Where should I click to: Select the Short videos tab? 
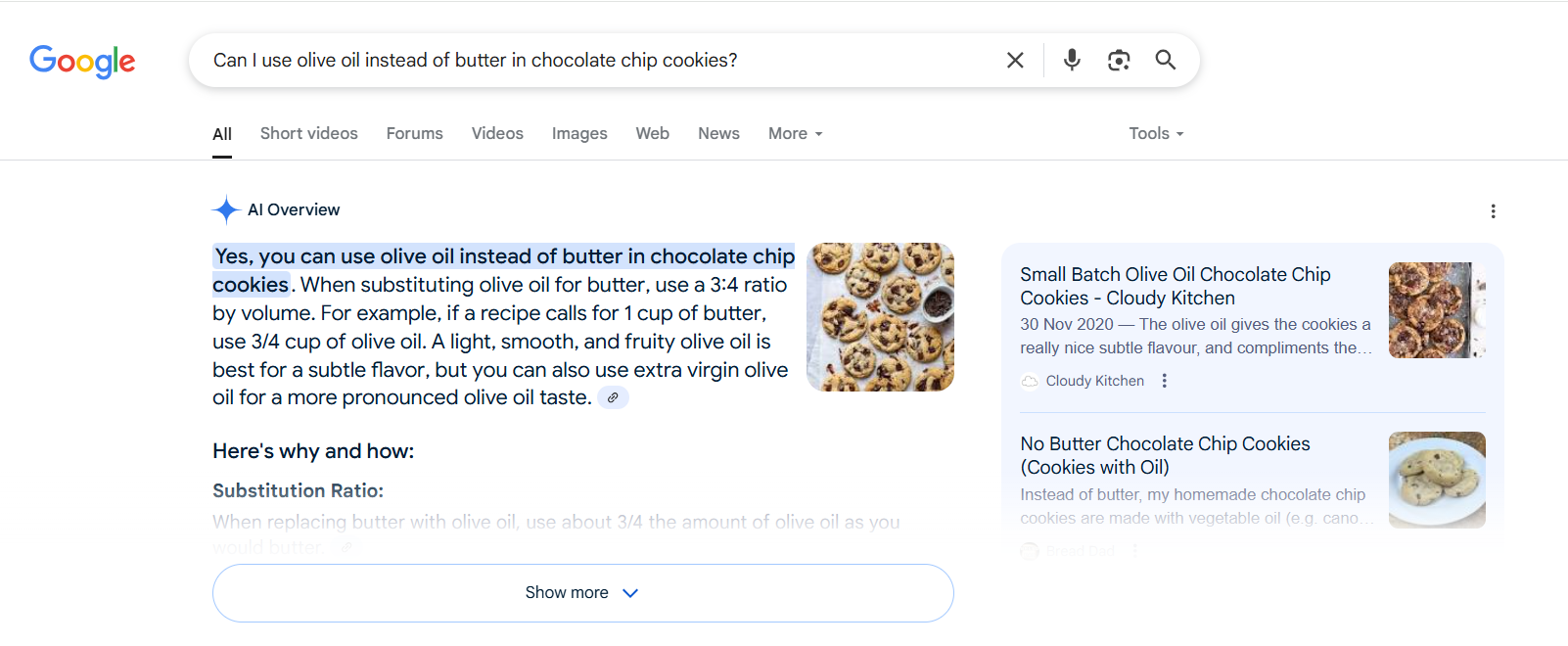coord(308,133)
